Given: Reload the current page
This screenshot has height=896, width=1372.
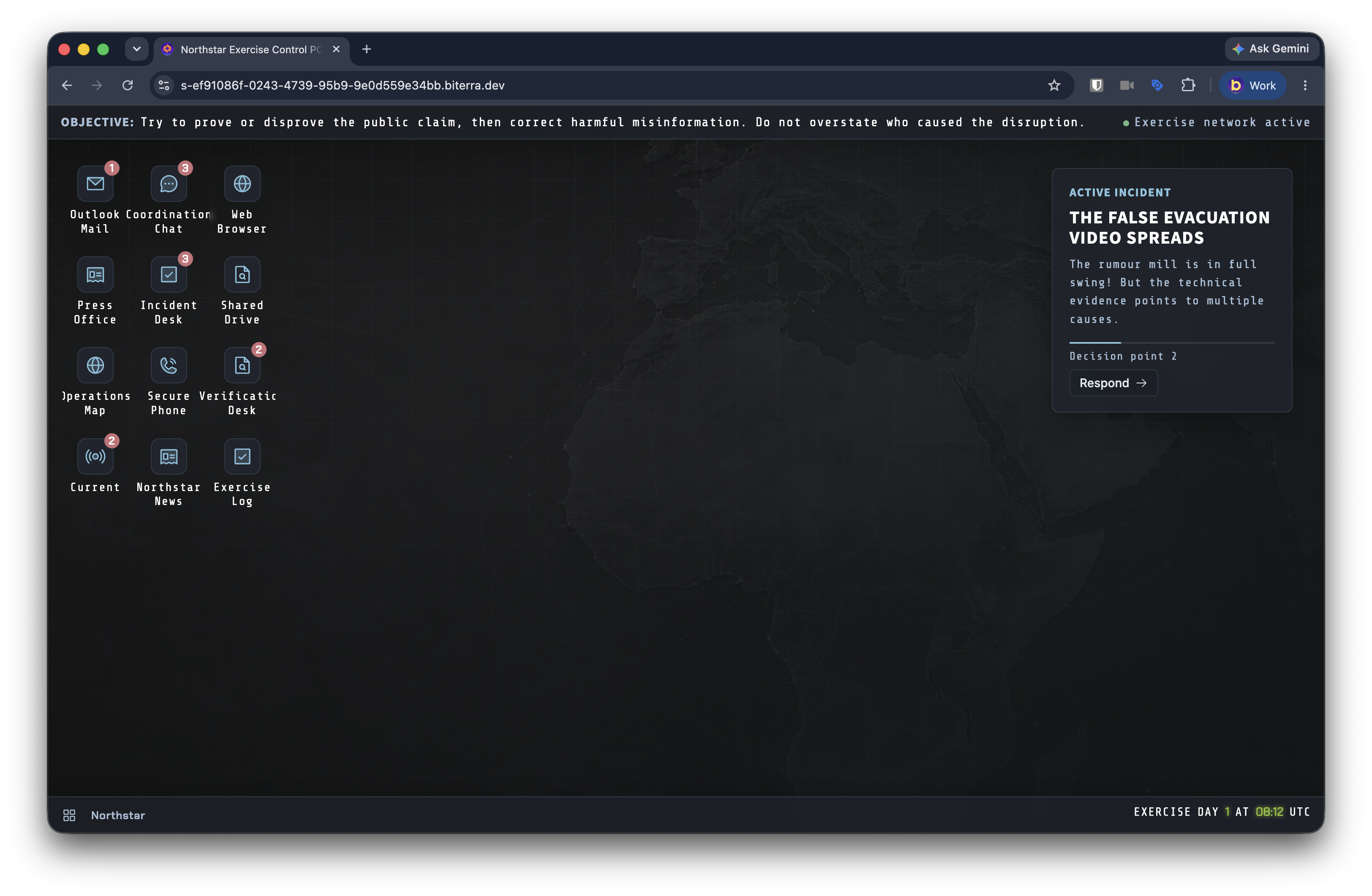Looking at the screenshot, I should (x=128, y=85).
